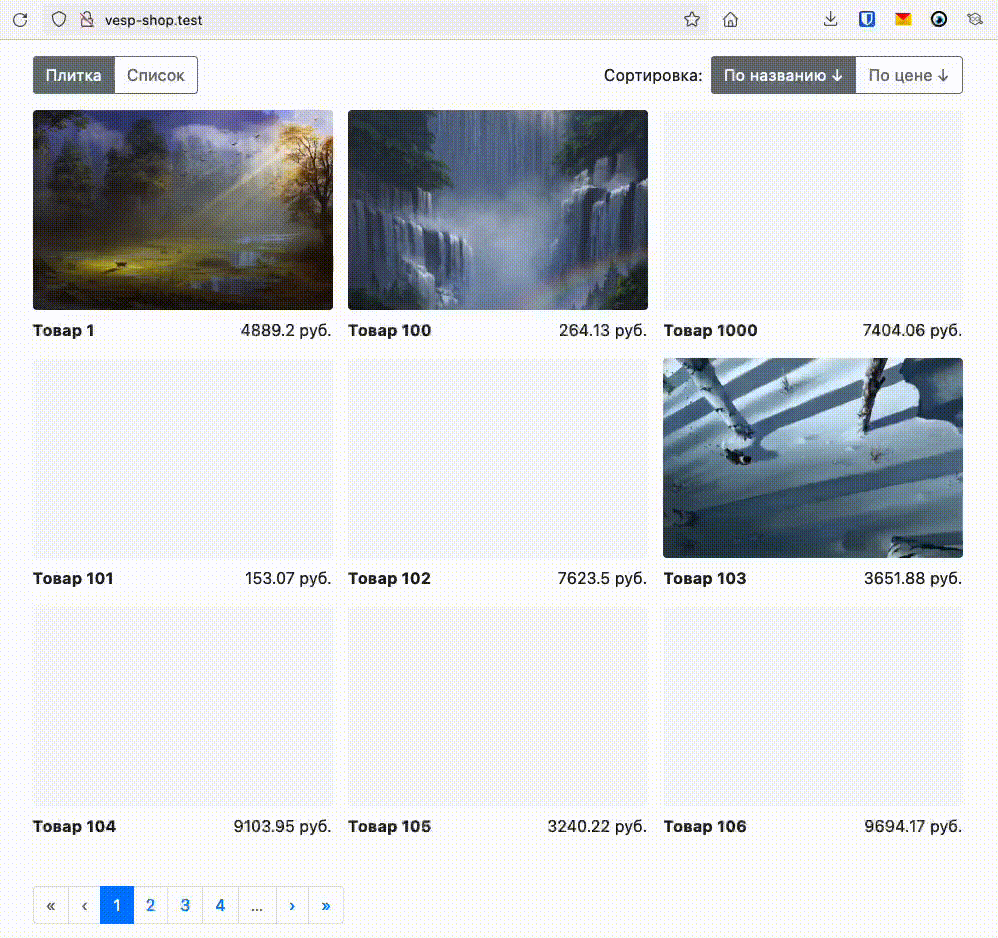Open the red-yellow mail extension icon

[903, 20]
